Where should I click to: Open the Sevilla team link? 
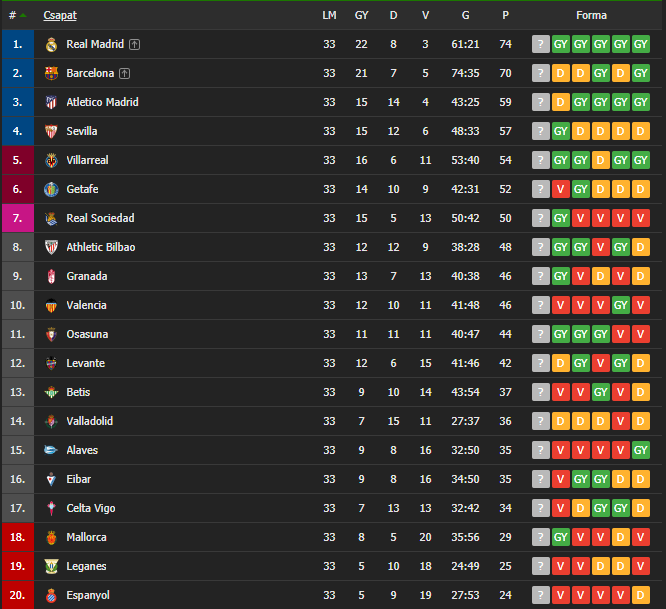[x=82, y=131]
